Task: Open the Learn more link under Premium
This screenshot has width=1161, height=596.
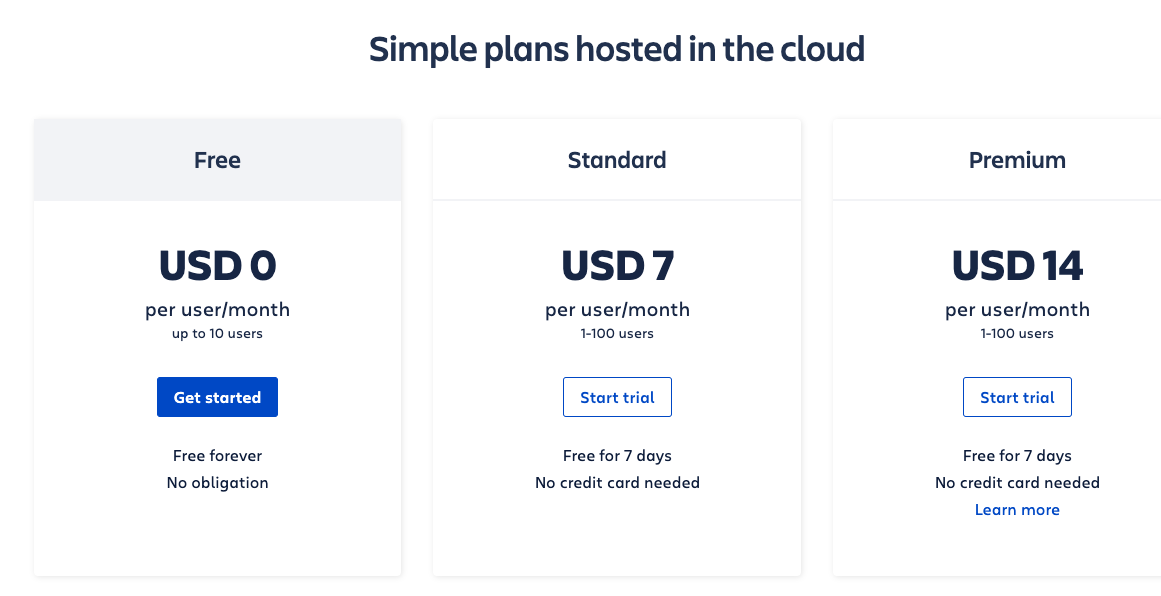Action: [x=1017, y=509]
